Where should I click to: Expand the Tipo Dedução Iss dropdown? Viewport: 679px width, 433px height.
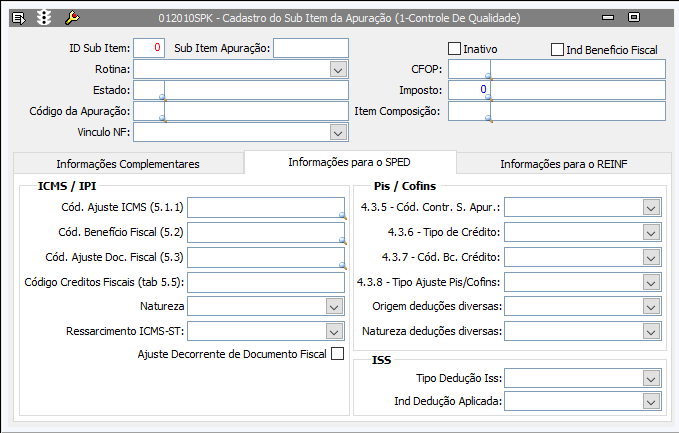coord(652,379)
